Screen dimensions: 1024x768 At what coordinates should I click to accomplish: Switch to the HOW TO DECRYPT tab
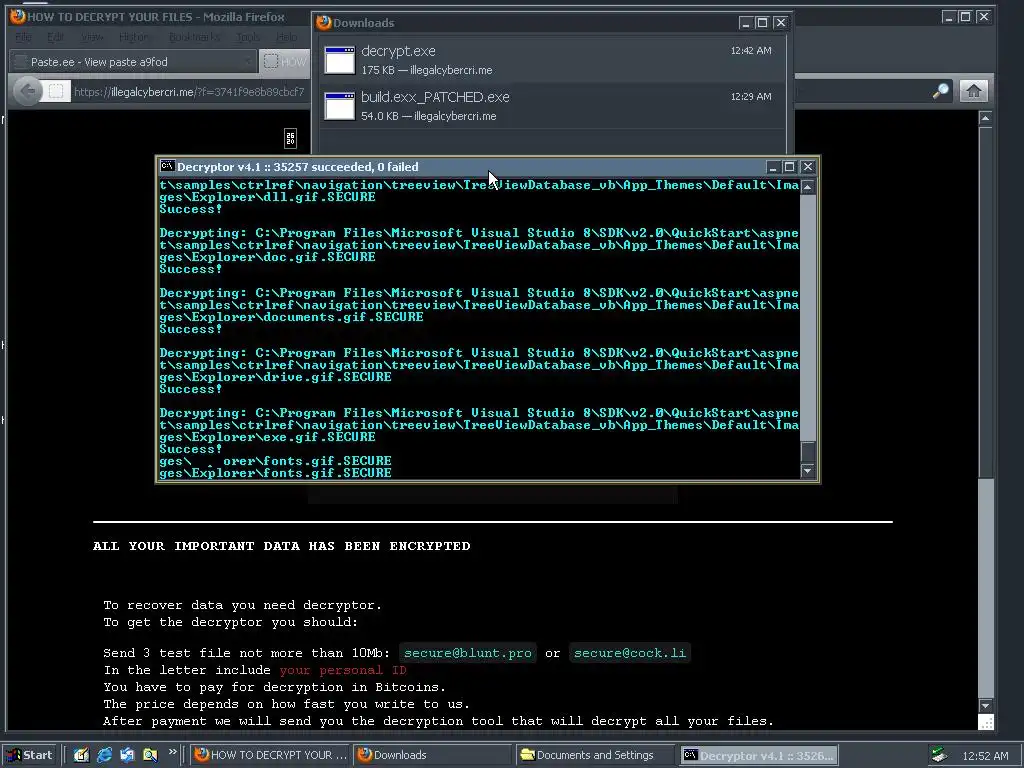pyautogui.click(x=285, y=62)
